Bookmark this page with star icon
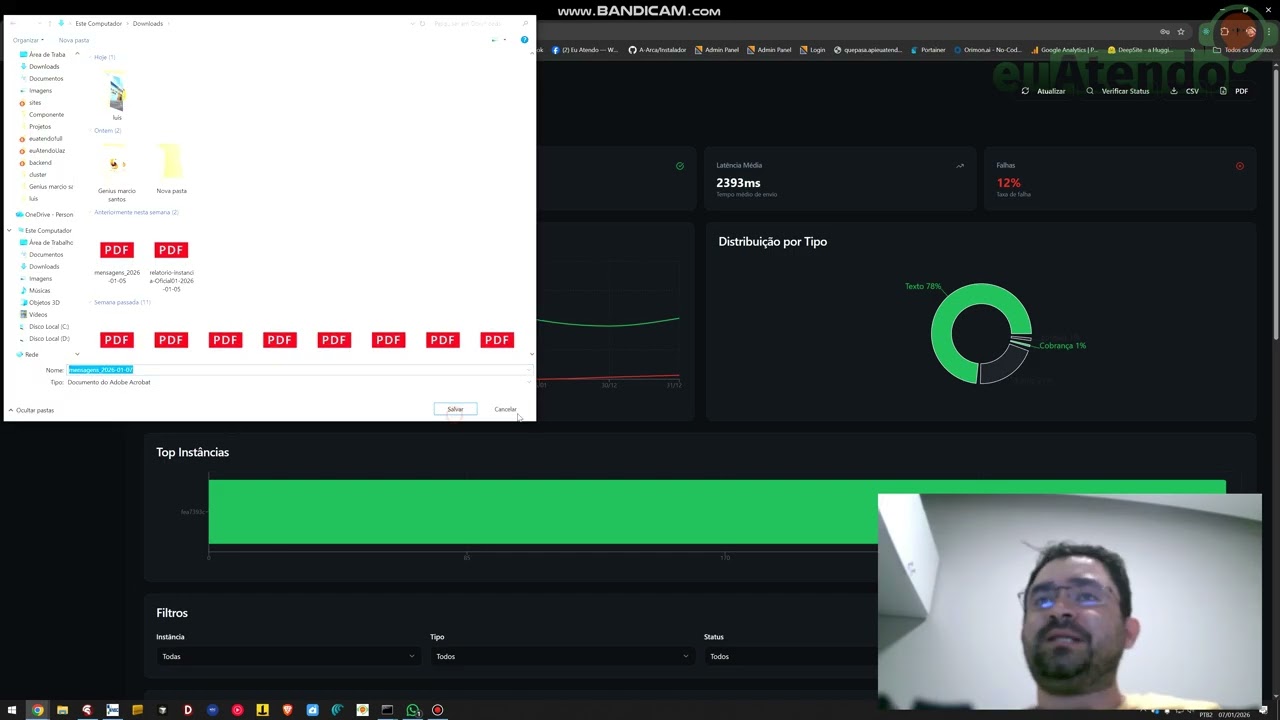Screen dimensions: 1280x720 [1180, 32]
